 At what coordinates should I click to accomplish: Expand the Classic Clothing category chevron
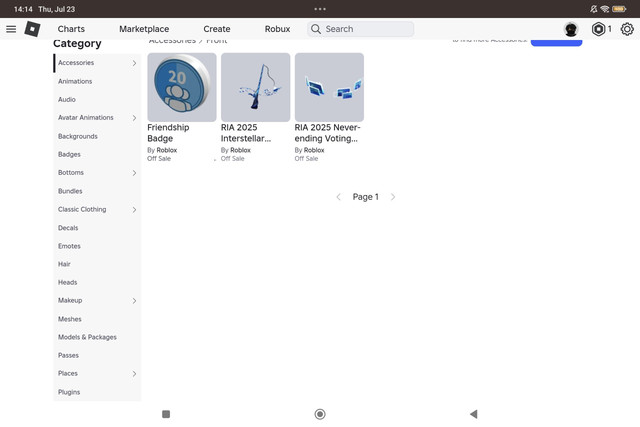point(134,209)
